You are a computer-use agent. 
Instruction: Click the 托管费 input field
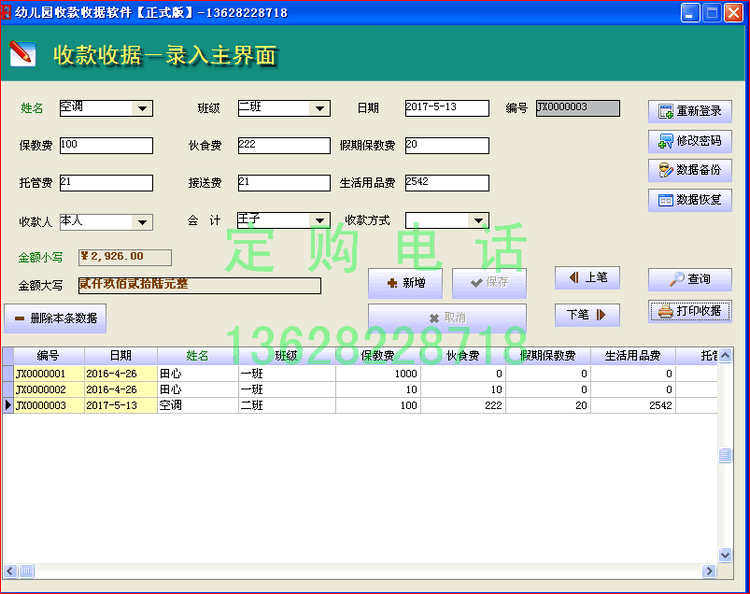point(106,183)
